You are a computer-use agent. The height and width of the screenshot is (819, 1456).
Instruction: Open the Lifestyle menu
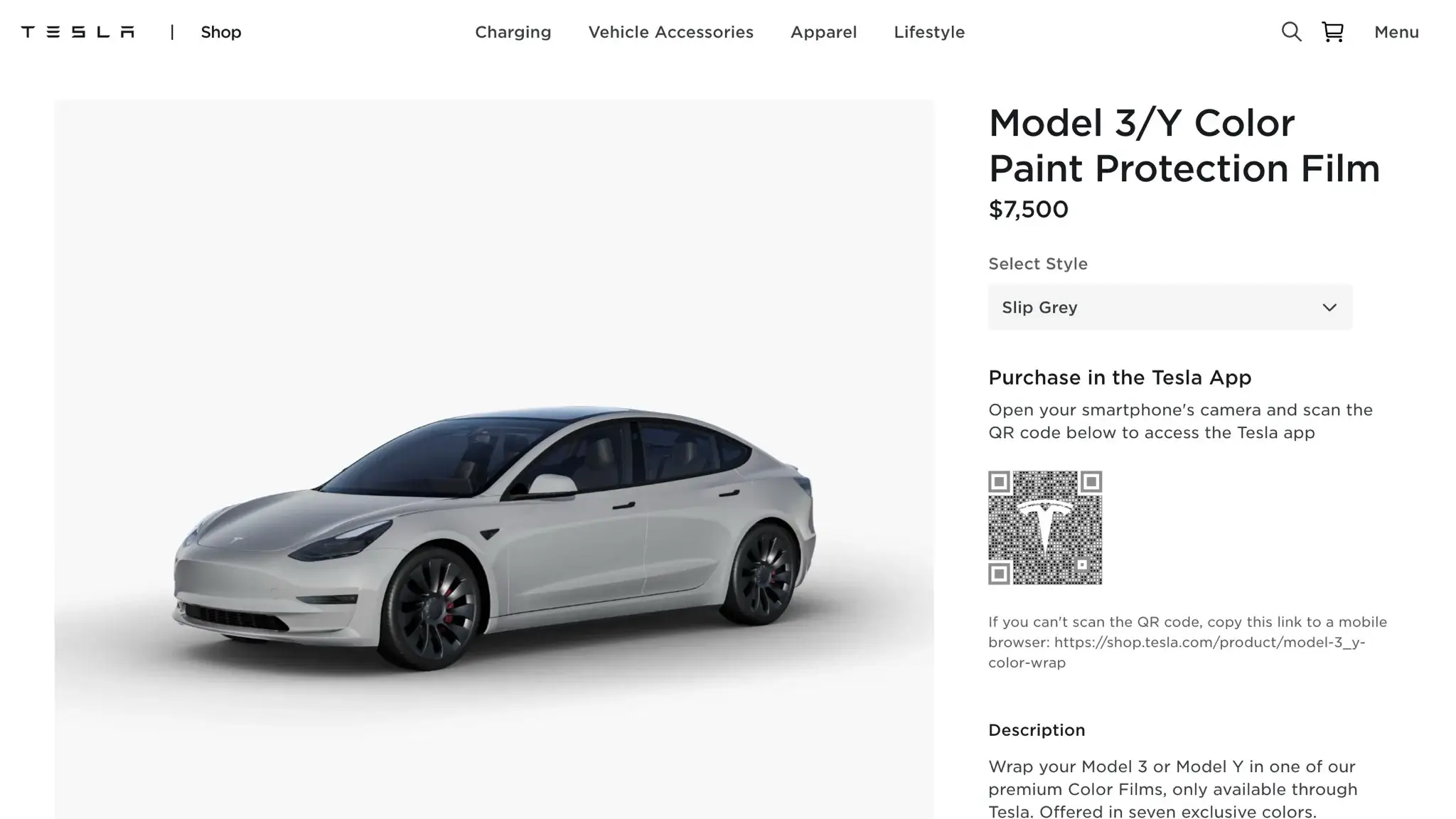tap(929, 32)
